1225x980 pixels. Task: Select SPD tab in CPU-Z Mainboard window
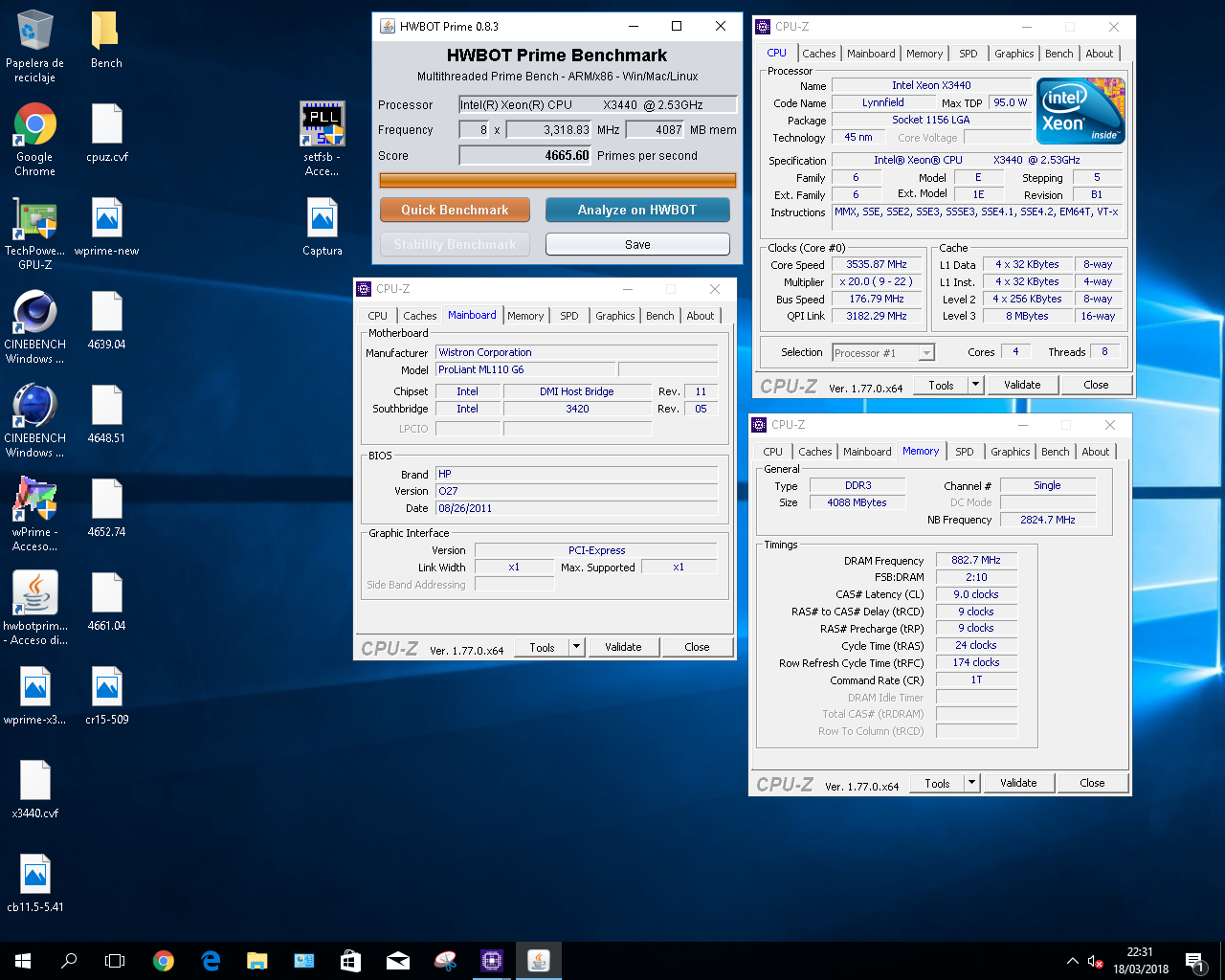569,316
